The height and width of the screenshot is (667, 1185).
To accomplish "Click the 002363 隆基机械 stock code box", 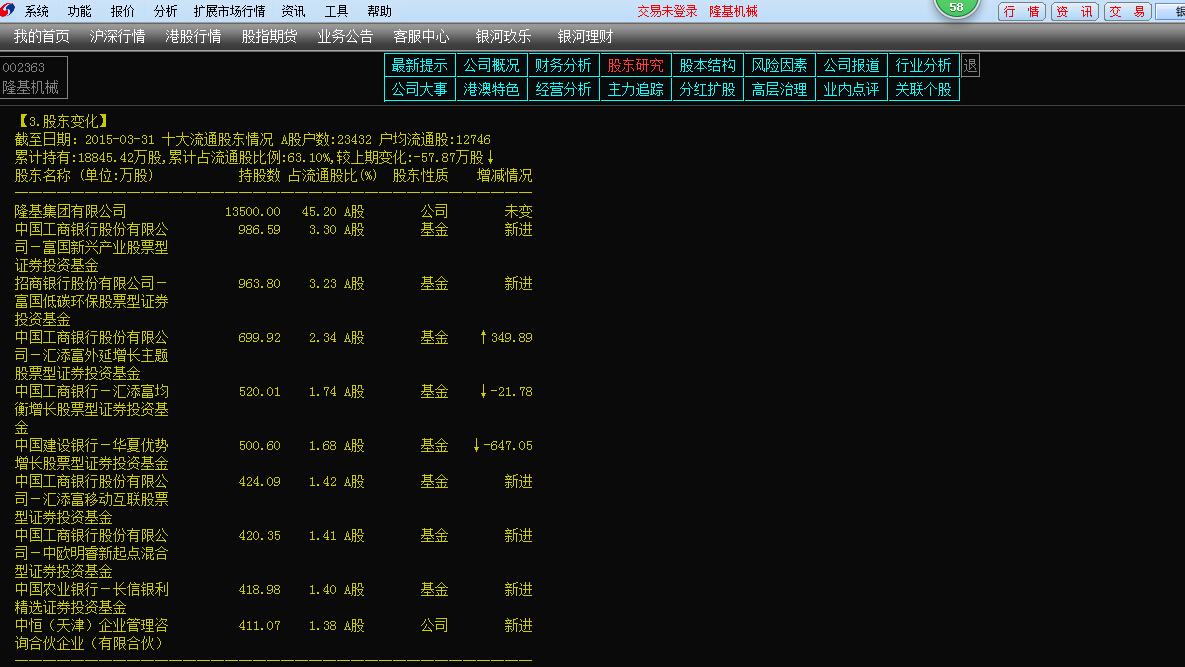I will point(34,77).
